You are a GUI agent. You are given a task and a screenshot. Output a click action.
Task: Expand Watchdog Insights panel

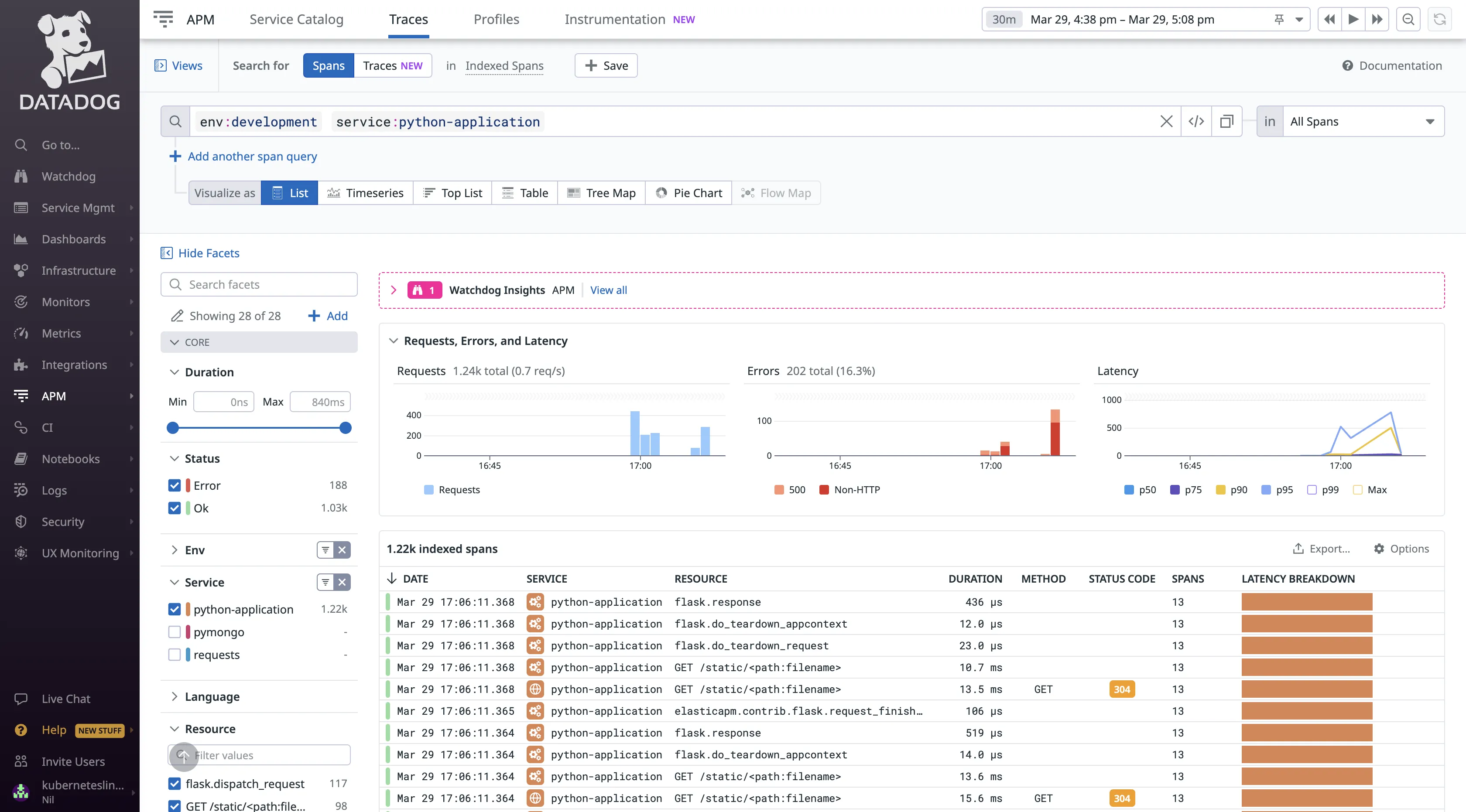[x=393, y=290]
